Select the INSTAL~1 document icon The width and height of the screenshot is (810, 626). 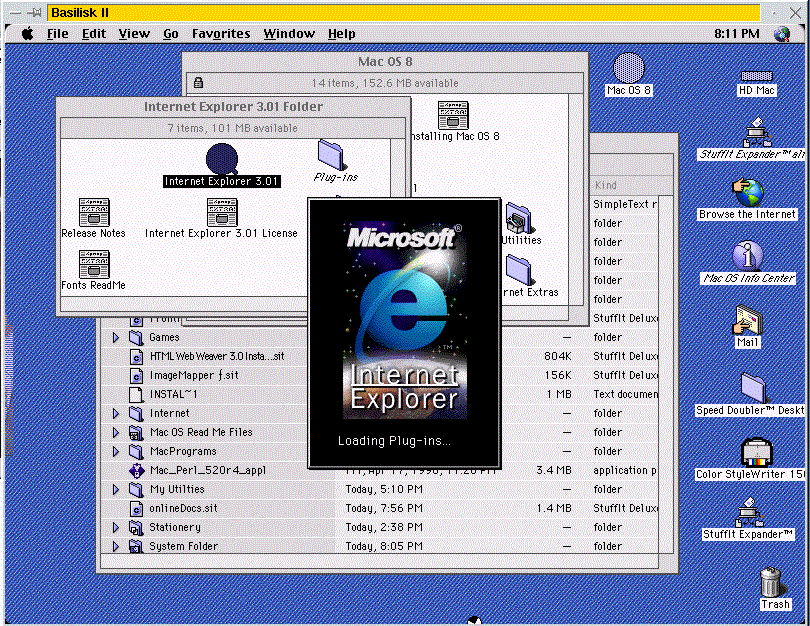[136, 394]
